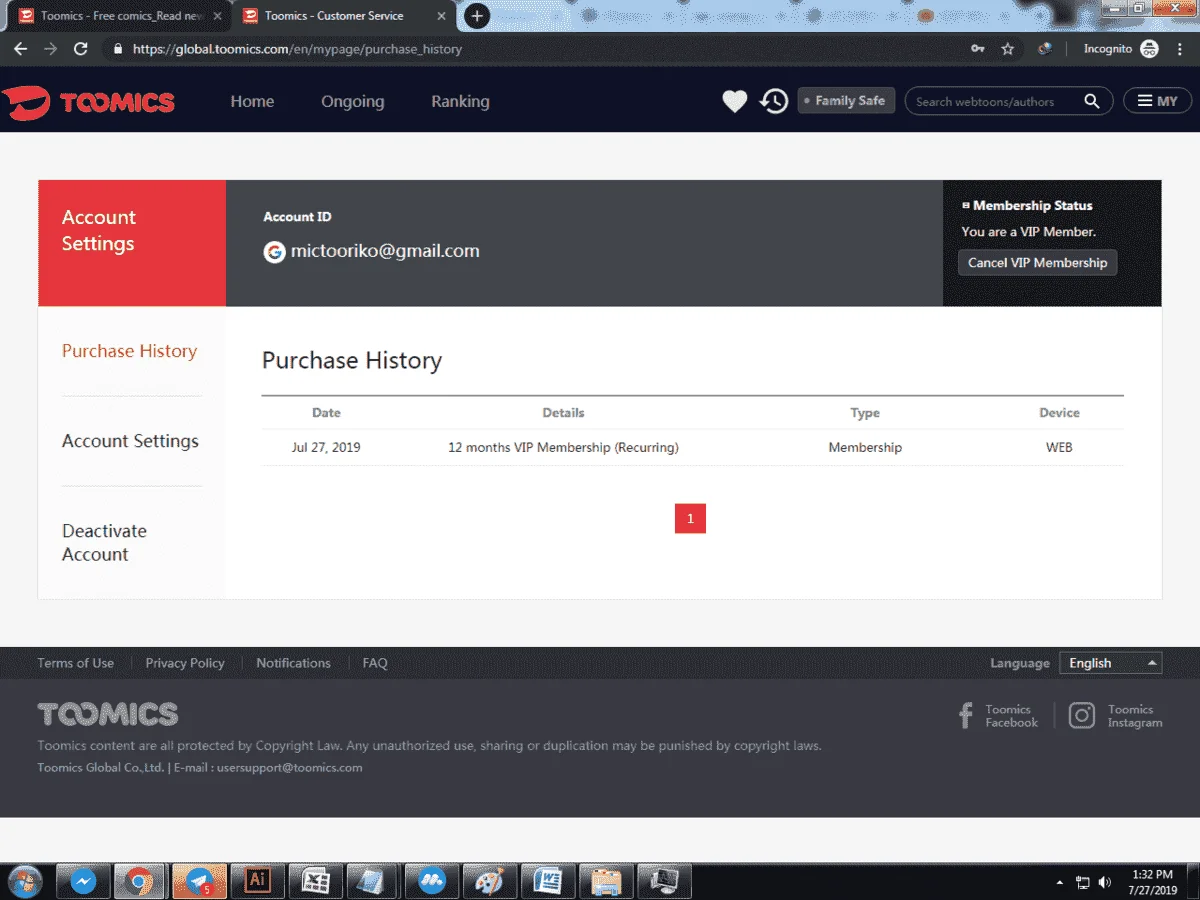The height and width of the screenshot is (900, 1200).
Task: Open the Language dropdown set to English
Action: pos(1111,663)
